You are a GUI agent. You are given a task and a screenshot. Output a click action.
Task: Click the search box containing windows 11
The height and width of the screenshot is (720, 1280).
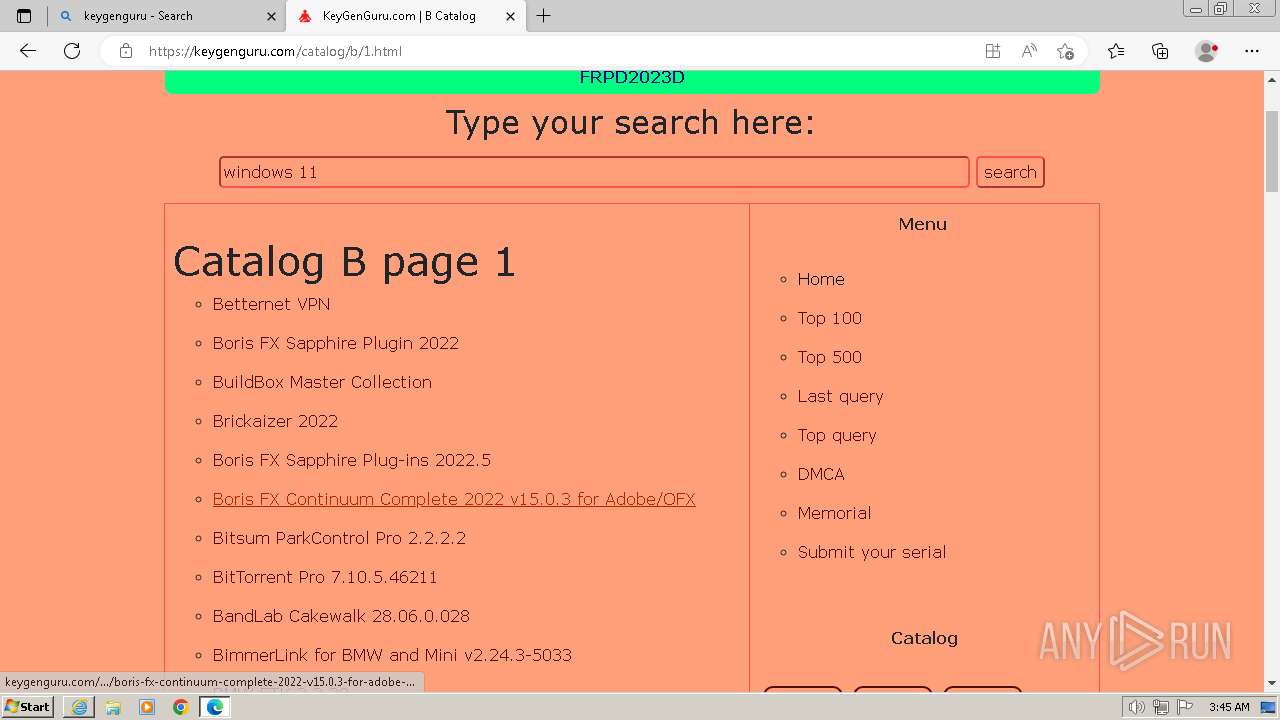594,172
